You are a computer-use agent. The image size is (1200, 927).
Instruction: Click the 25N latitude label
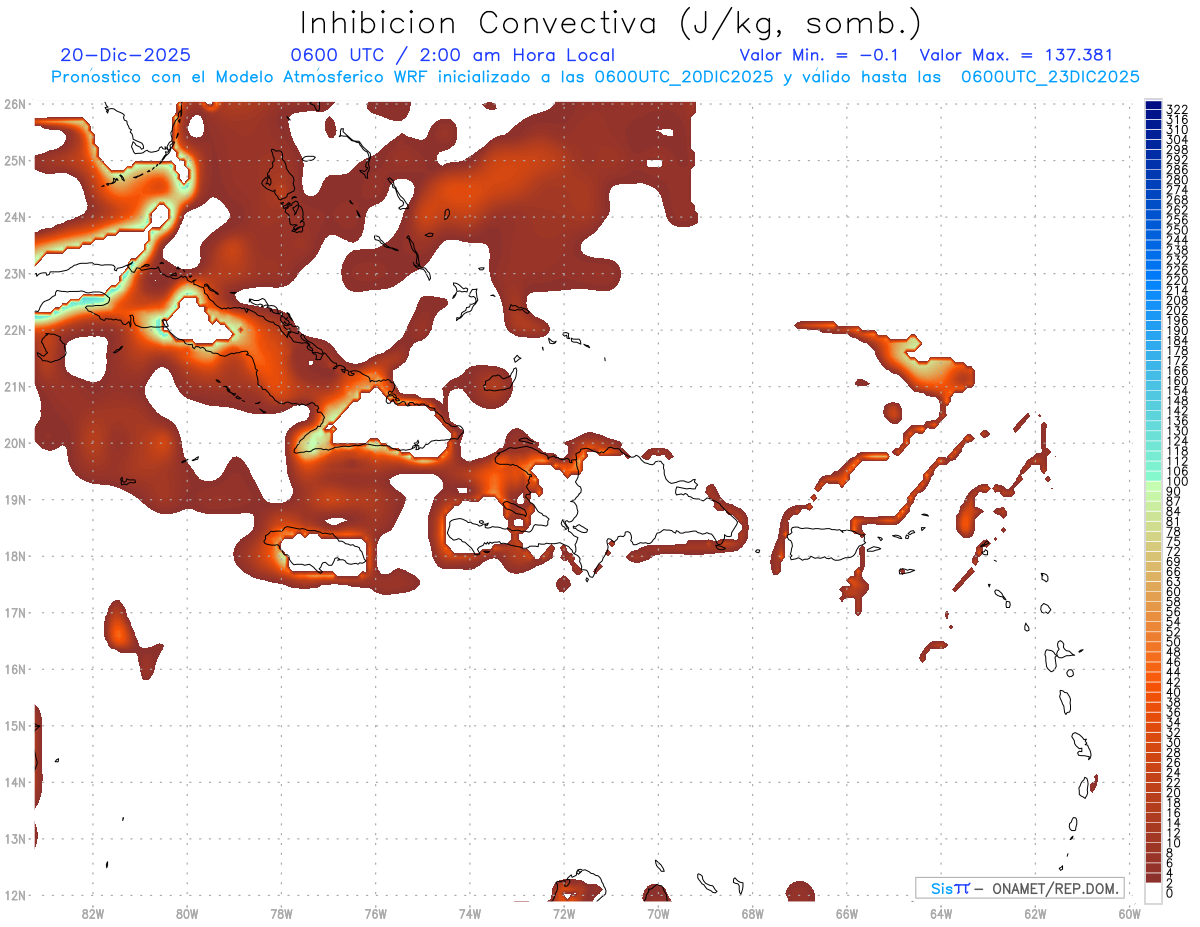(x=15, y=160)
